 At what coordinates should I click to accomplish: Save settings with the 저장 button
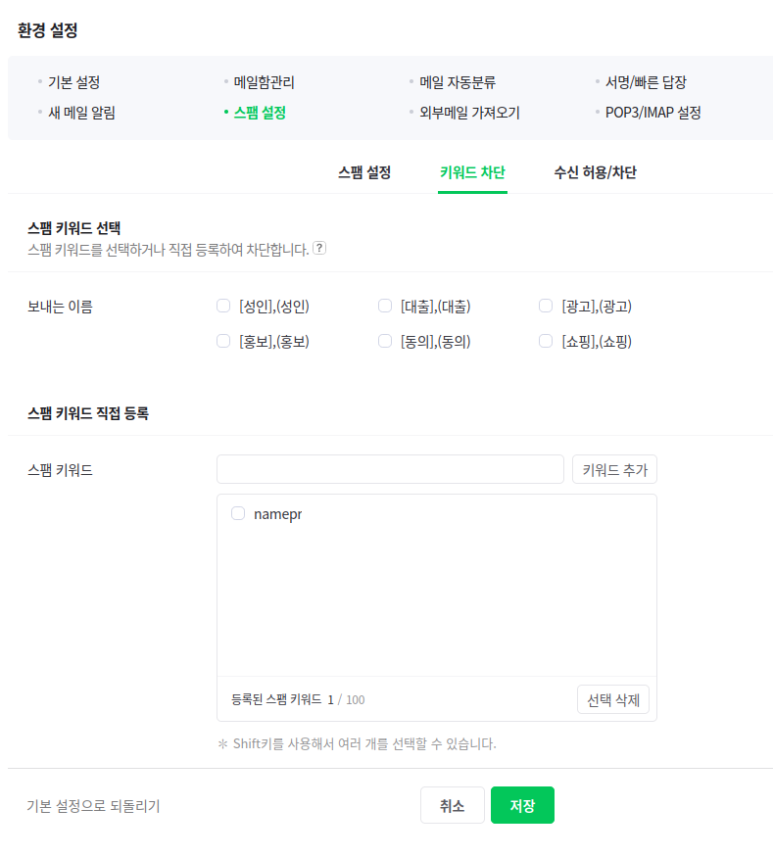tap(522, 805)
